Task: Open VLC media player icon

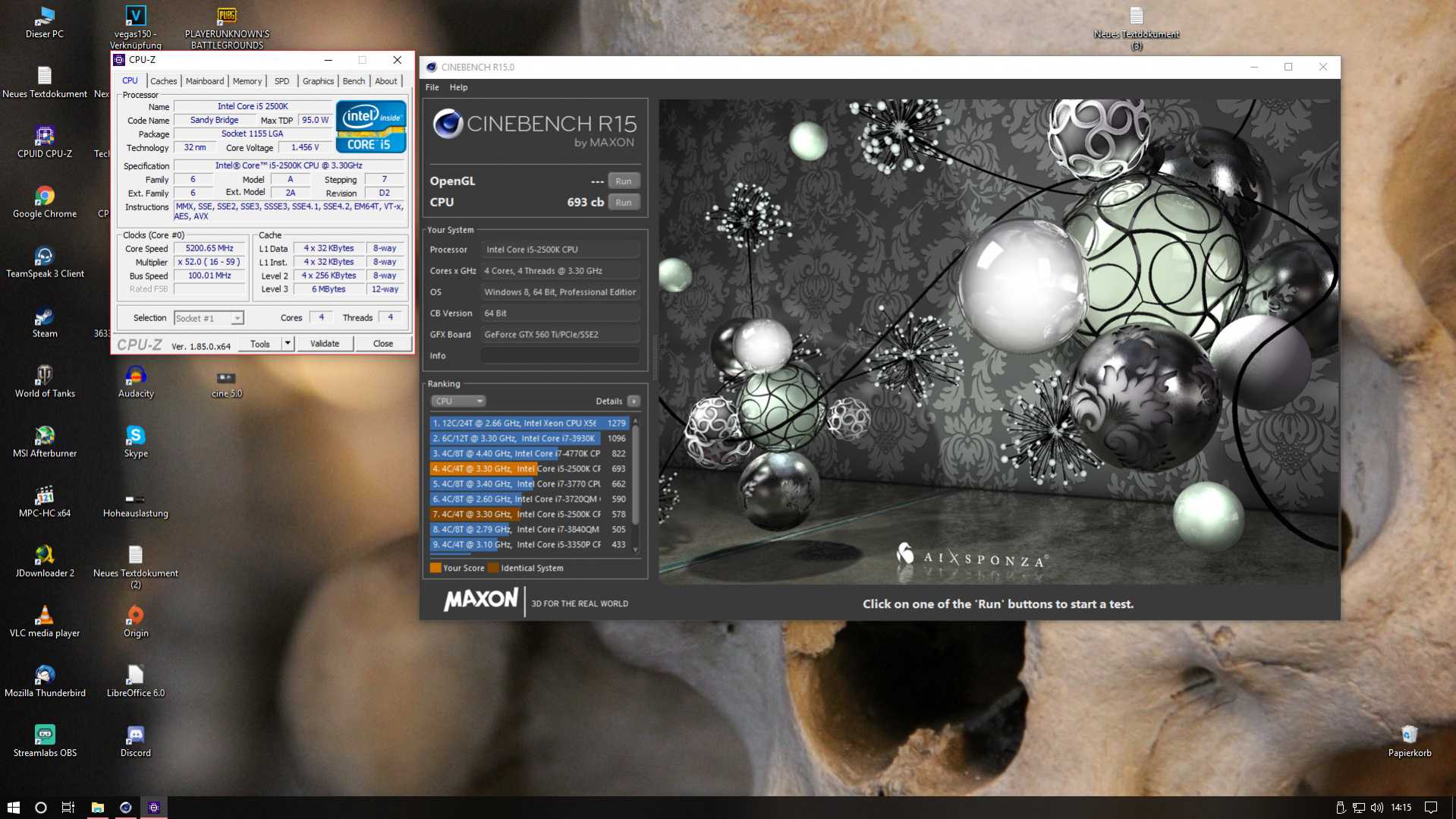Action: click(45, 622)
